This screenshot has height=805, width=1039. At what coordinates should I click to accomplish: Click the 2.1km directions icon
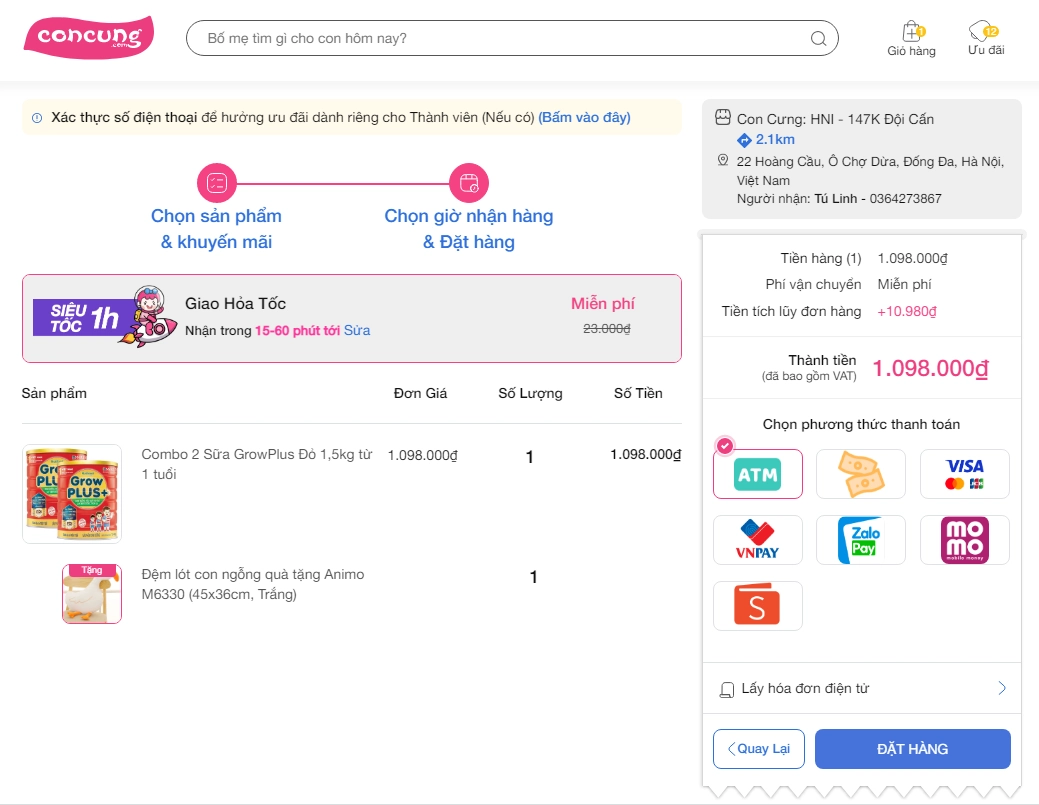[744, 139]
